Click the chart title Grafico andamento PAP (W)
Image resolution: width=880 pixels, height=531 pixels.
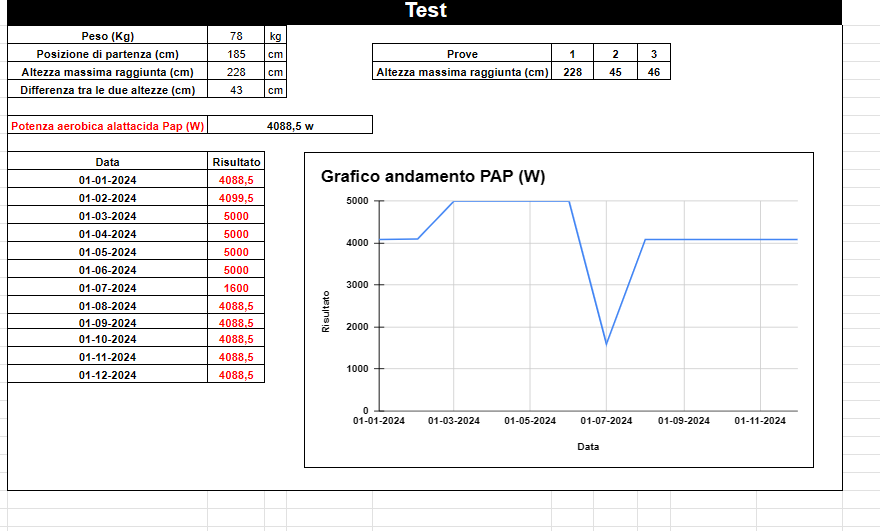[433, 176]
